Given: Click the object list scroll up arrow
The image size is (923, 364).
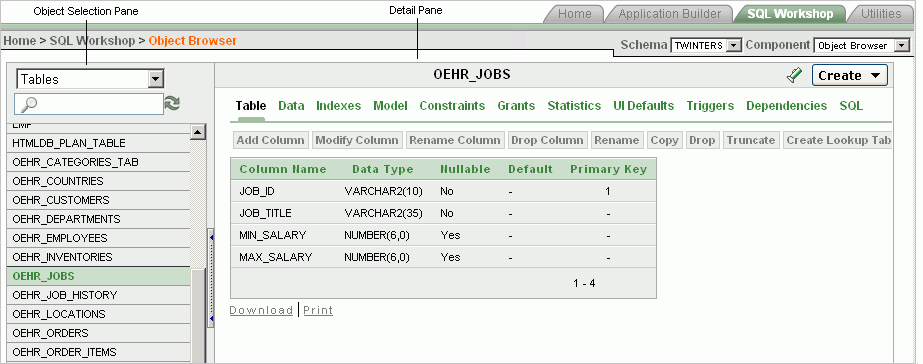Looking at the screenshot, I should tap(198, 132).
